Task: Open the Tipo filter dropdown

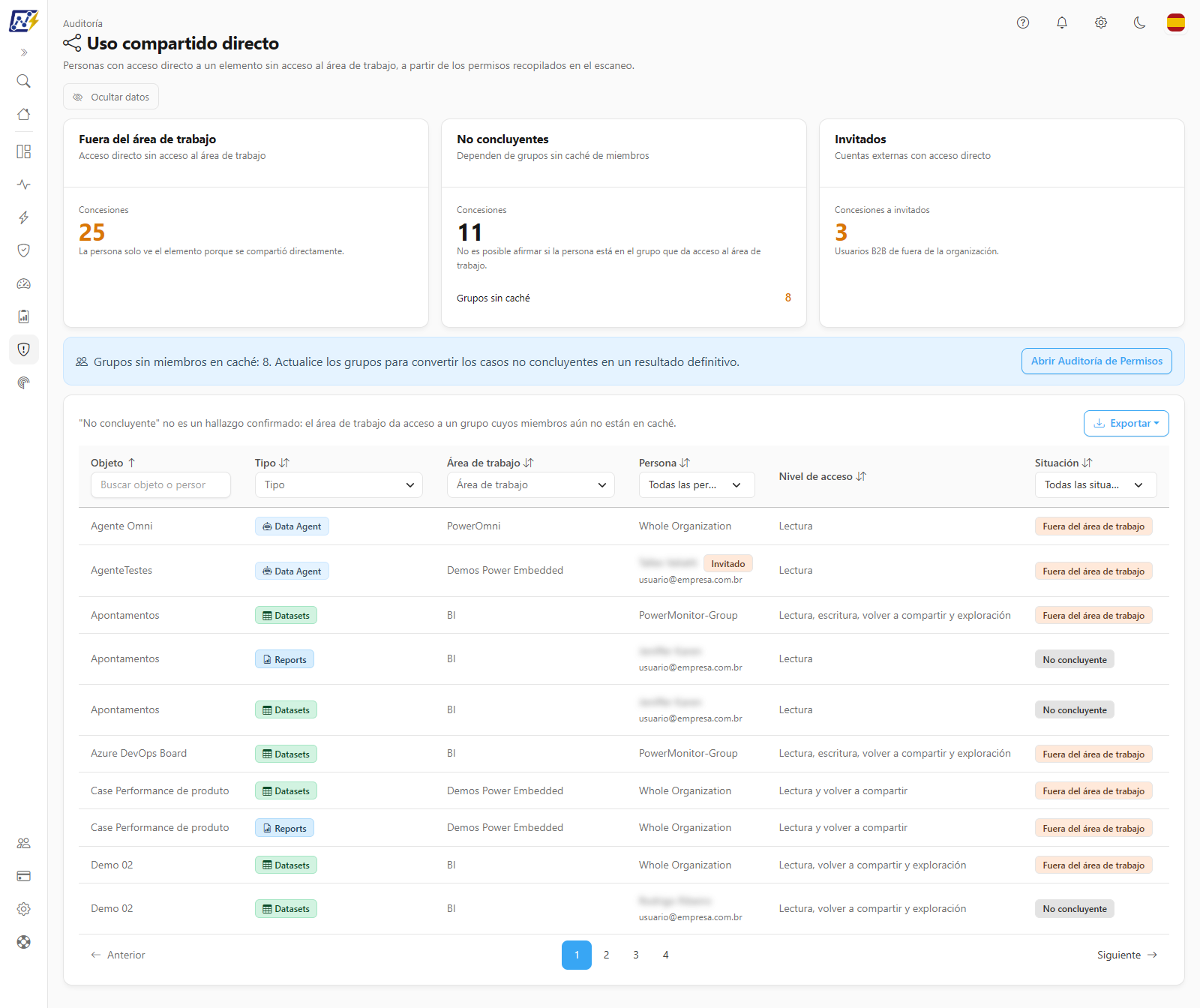Action: click(x=339, y=484)
